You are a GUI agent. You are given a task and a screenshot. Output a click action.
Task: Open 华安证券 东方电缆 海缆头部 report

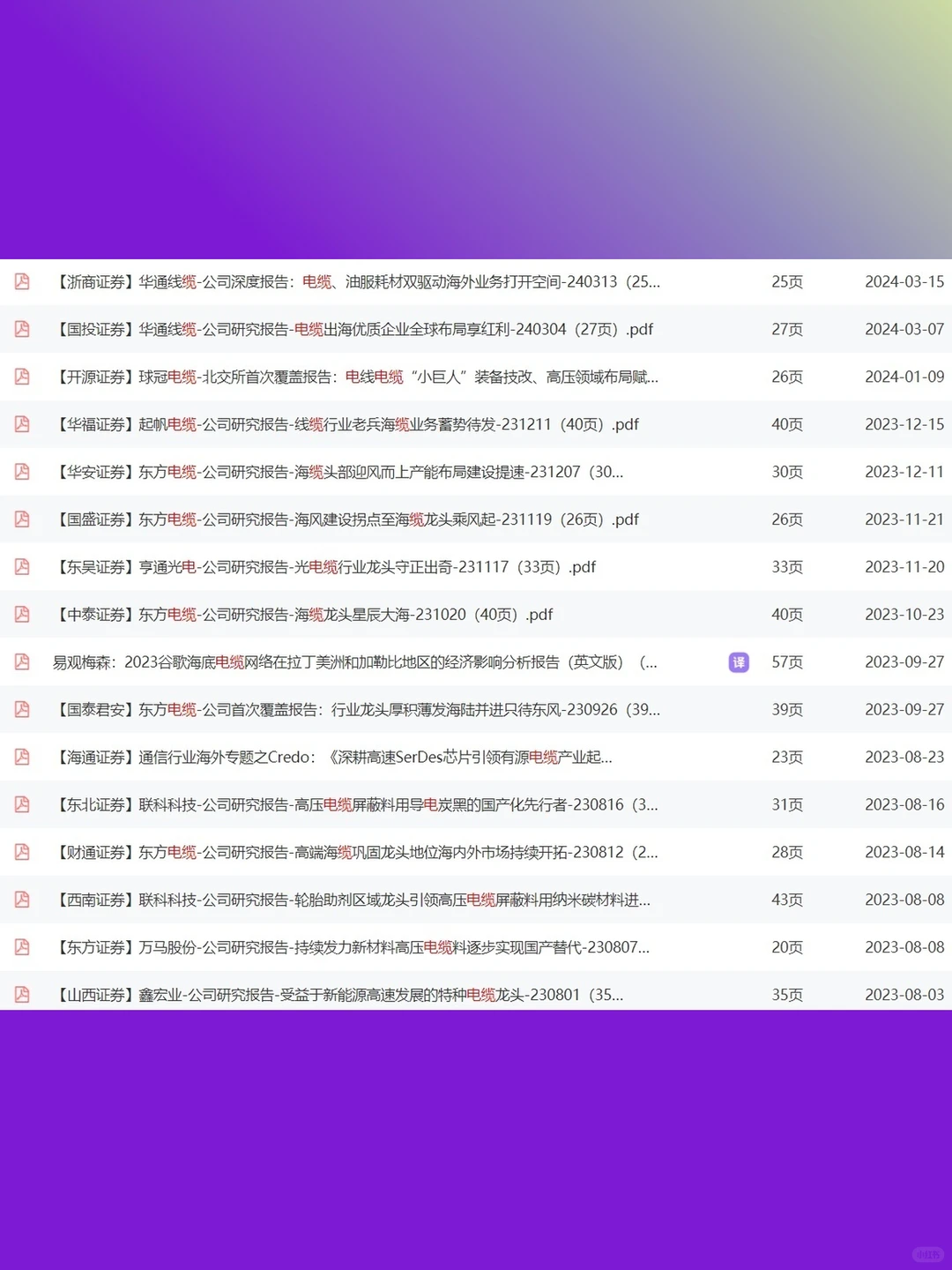338,473
